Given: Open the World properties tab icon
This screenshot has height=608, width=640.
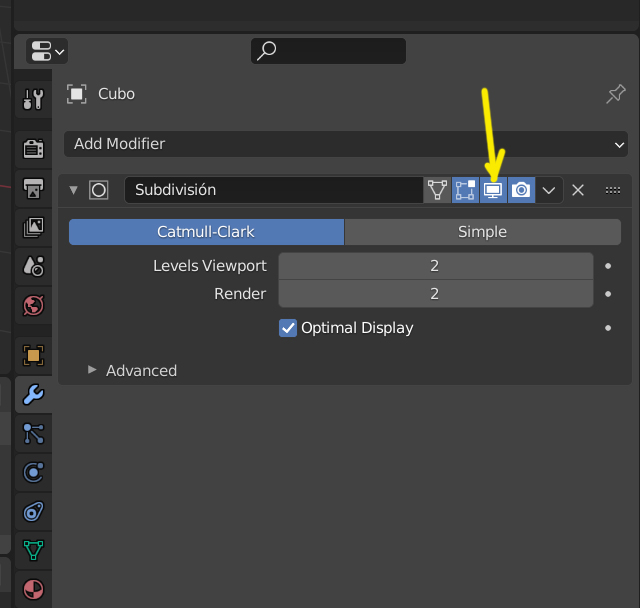Looking at the screenshot, I should pyautogui.click(x=33, y=304).
